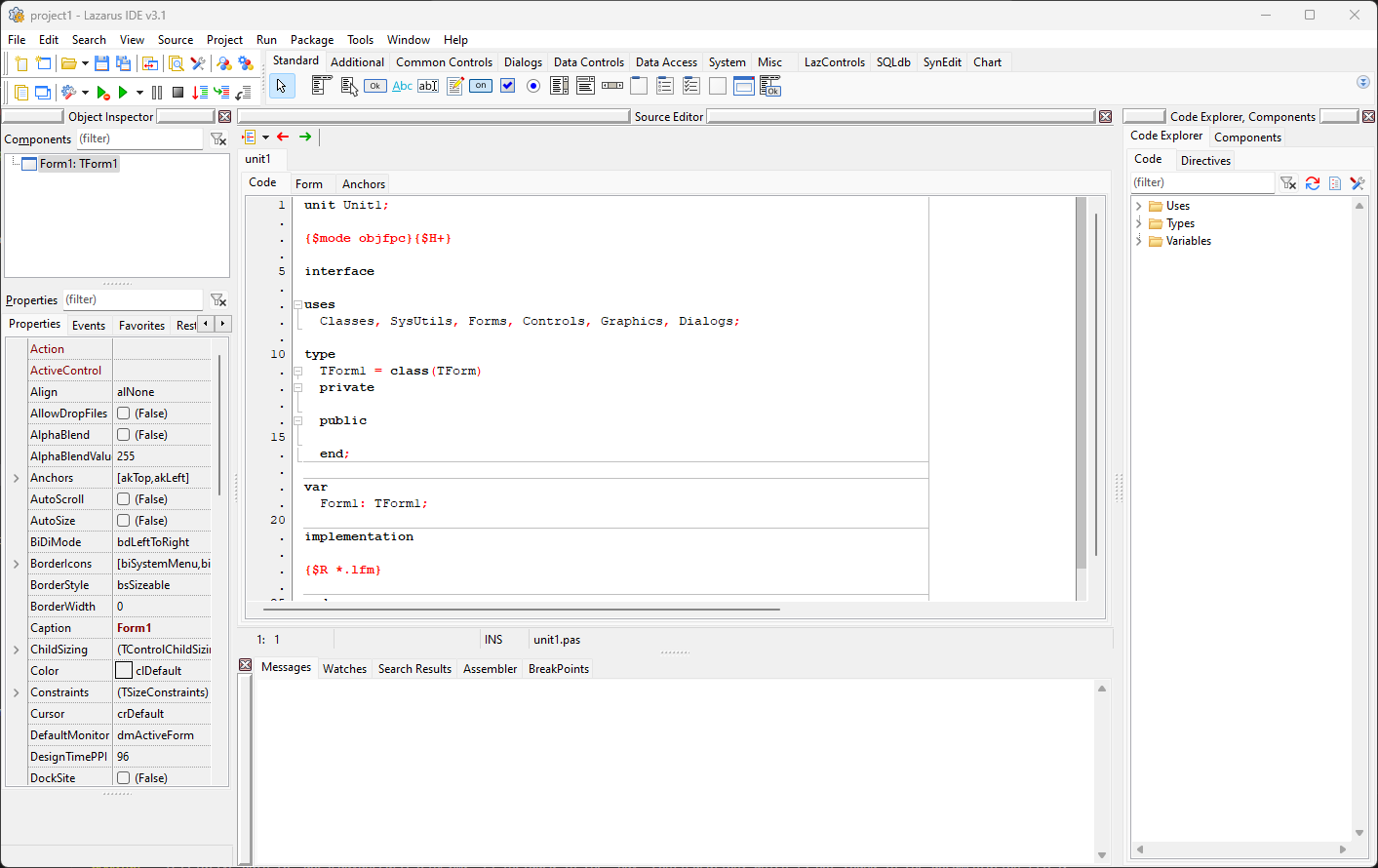Enable the DockSite property checkbox
Viewport: 1378px width, 868px height.
(x=124, y=777)
